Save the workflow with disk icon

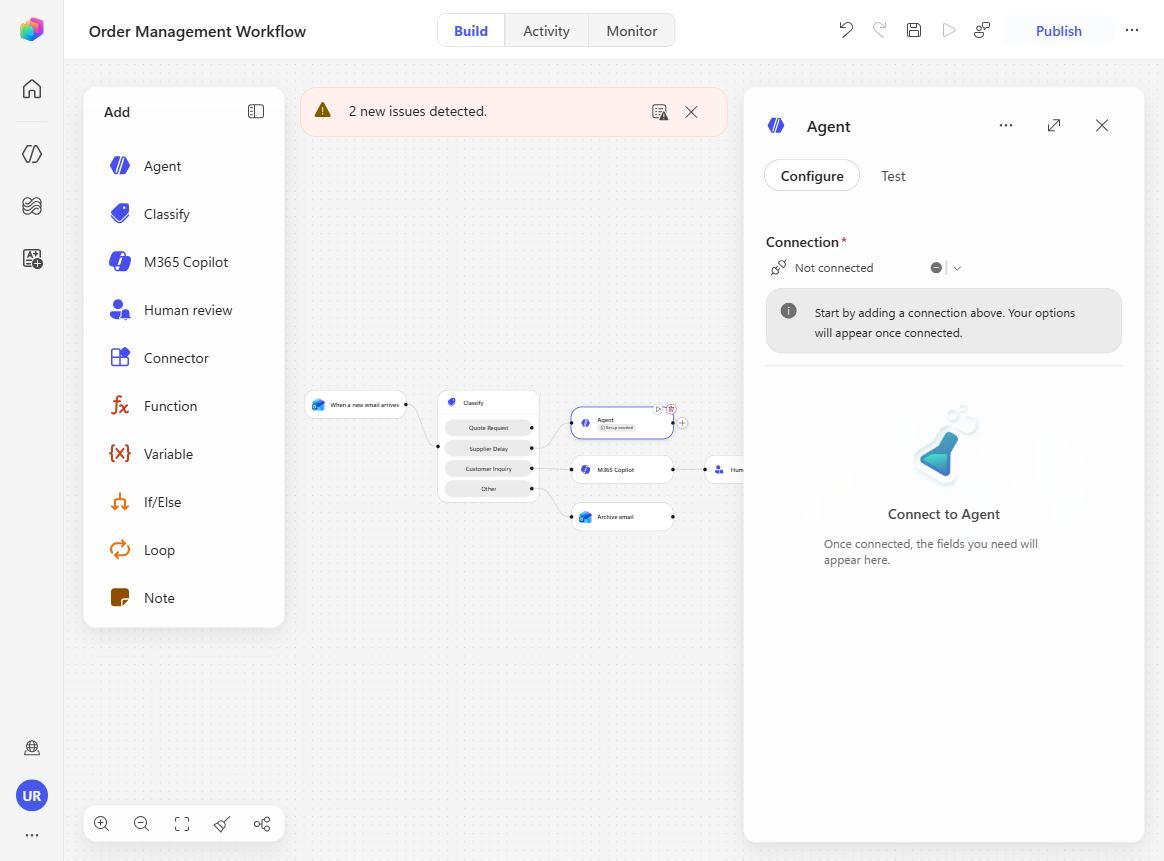click(x=914, y=30)
